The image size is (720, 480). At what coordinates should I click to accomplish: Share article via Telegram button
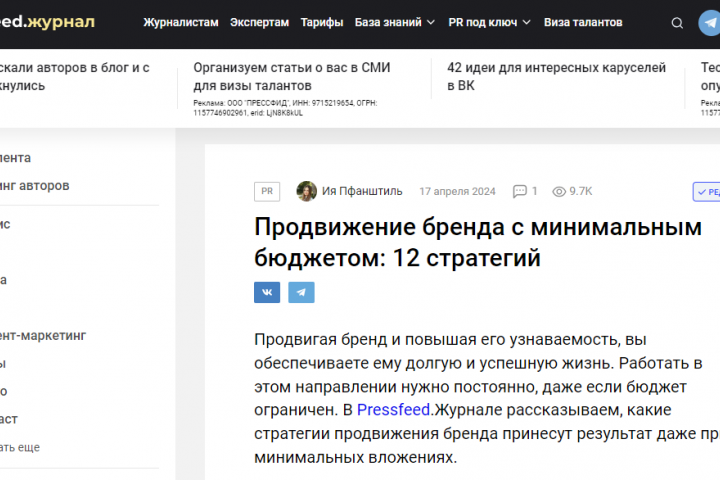point(301,292)
